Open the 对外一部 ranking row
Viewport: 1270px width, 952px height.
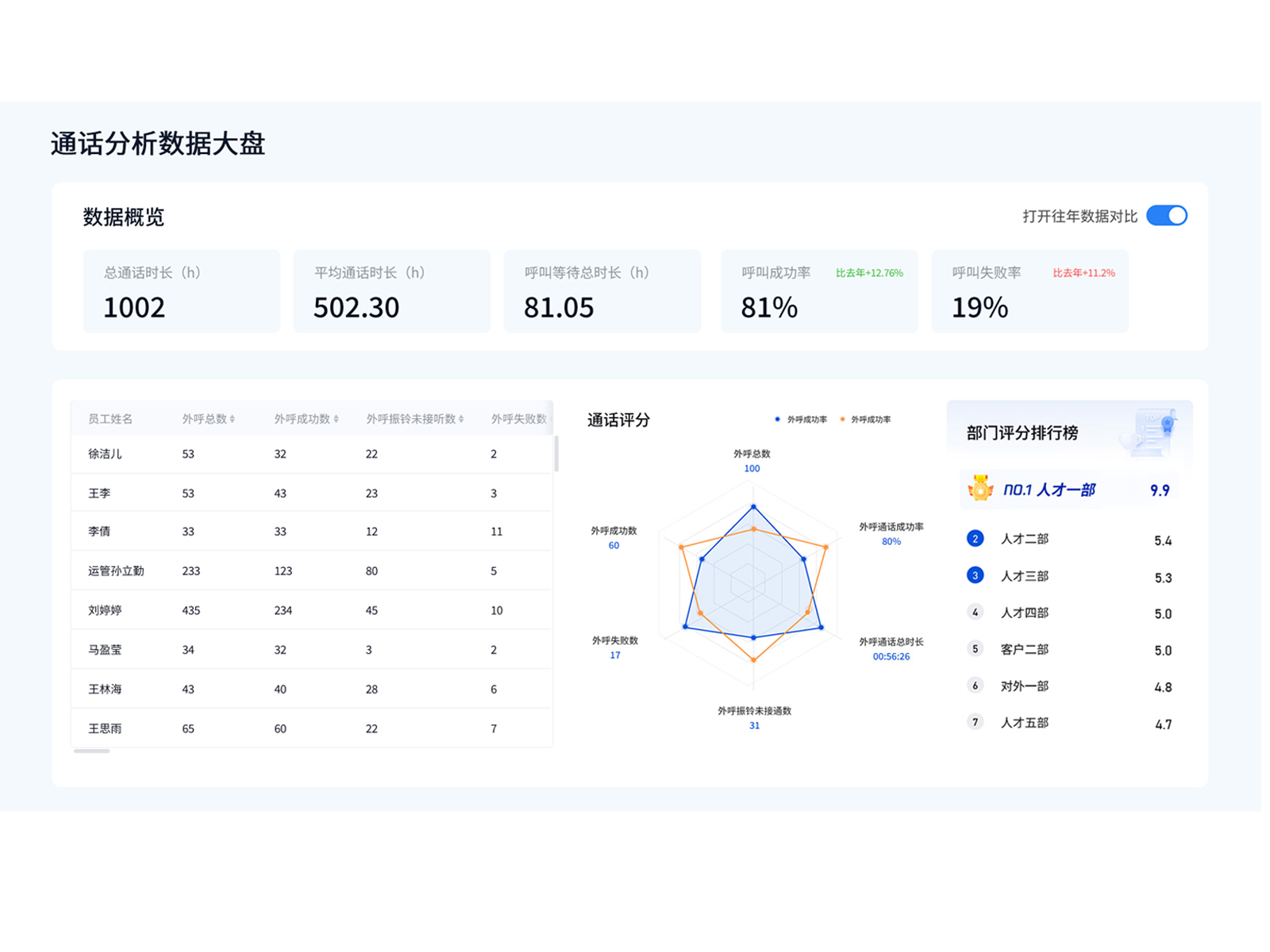[1068, 685]
